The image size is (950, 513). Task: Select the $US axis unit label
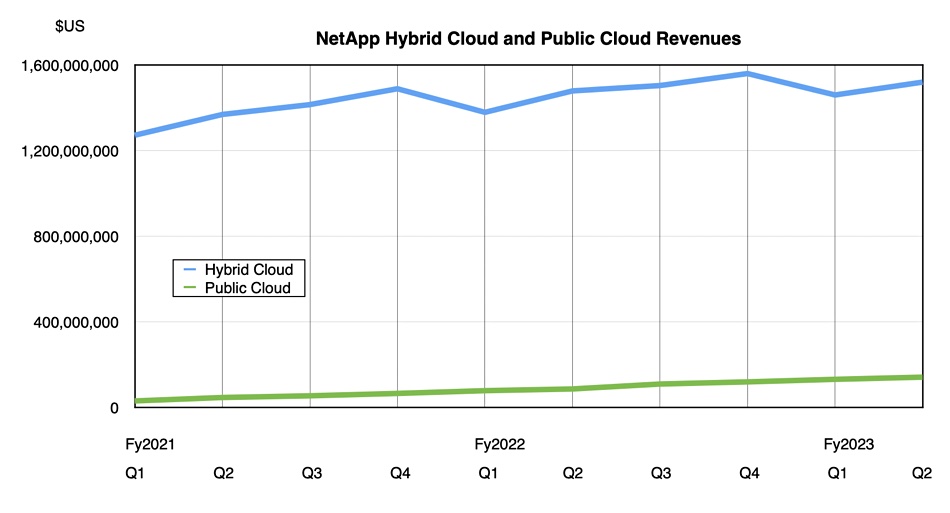(x=70, y=26)
